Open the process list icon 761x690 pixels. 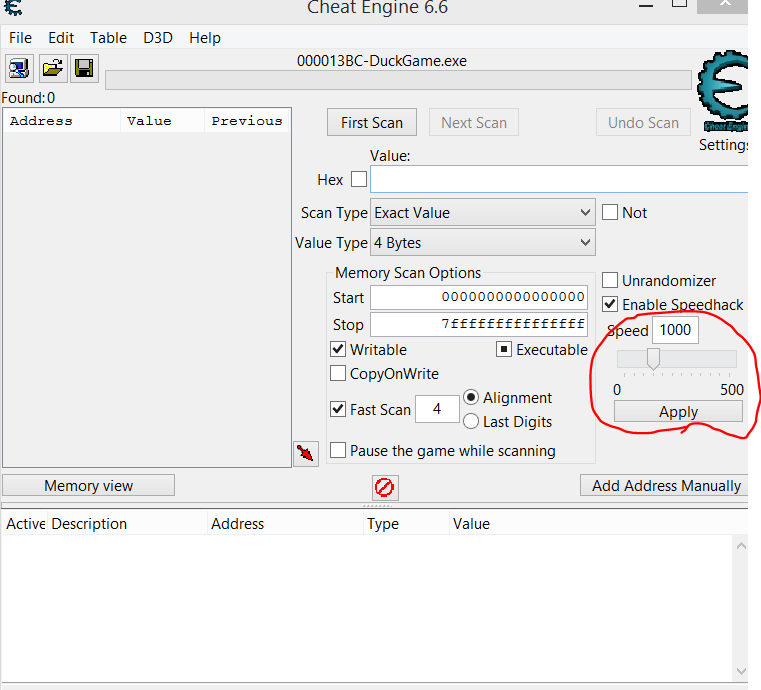pyautogui.click(x=19, y=68)
